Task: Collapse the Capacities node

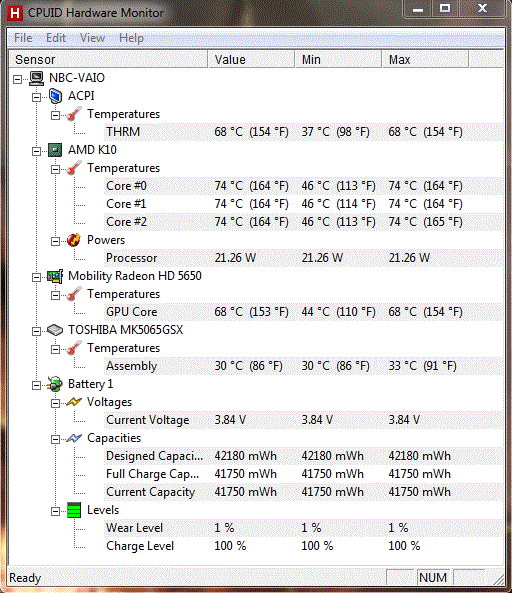Action: pyautogui.click(x=55, y=439)
